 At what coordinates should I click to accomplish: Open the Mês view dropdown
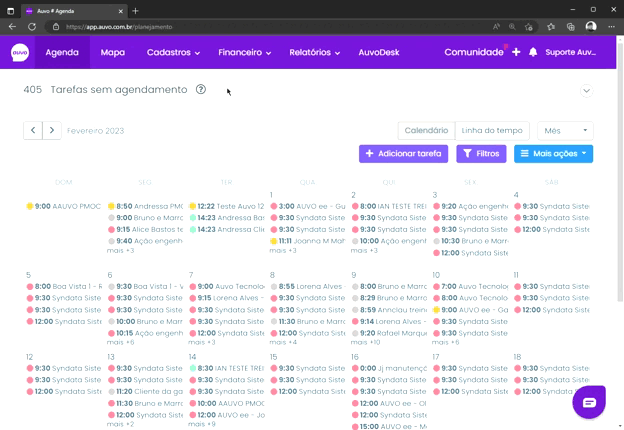click(565, 130)
